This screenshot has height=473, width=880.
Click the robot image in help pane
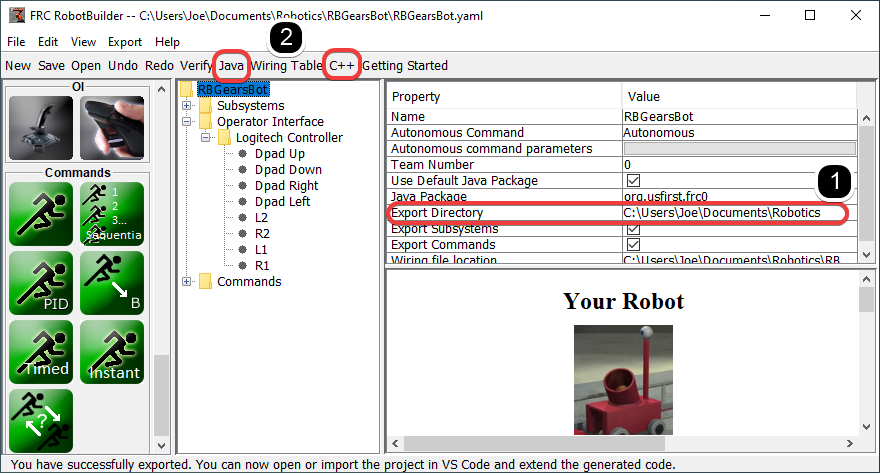(x=623, y=380)
